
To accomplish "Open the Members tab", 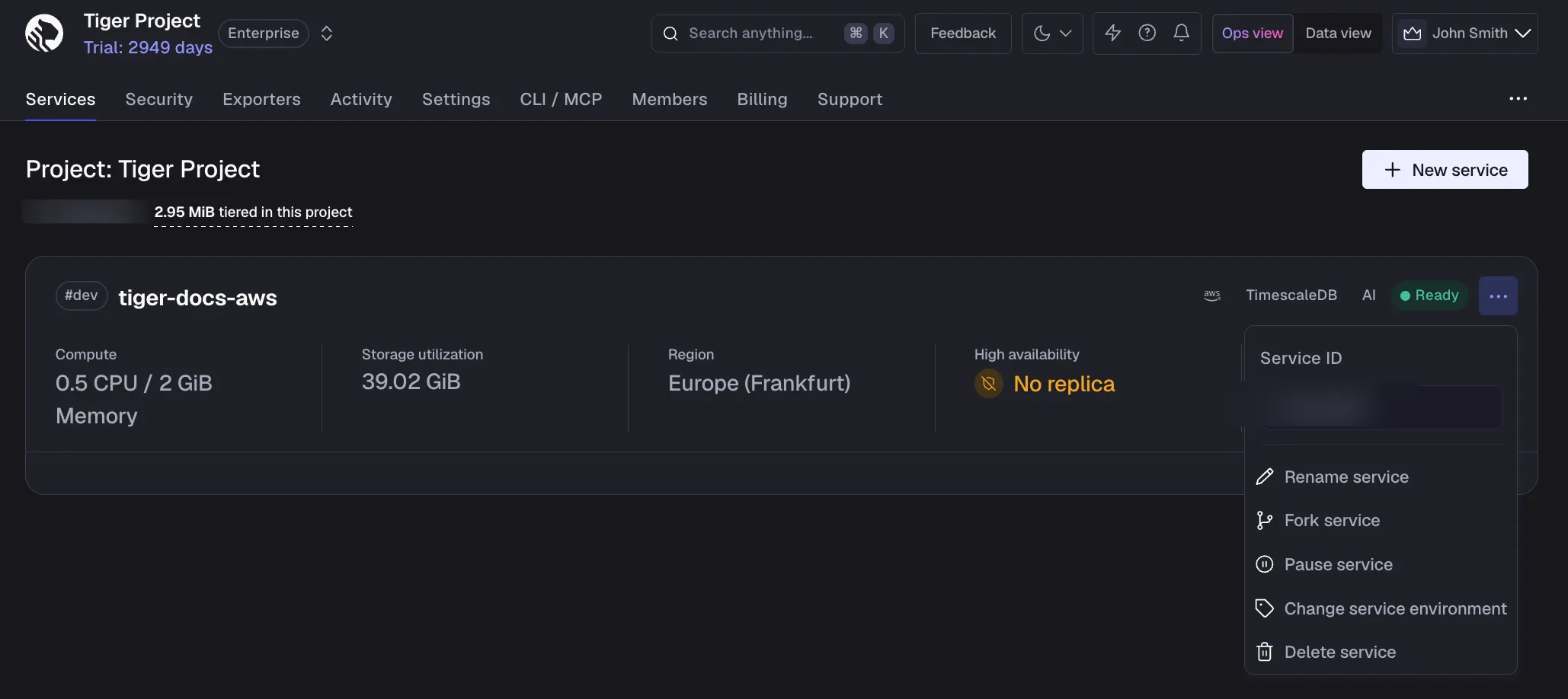I will (x=670, y=100).
